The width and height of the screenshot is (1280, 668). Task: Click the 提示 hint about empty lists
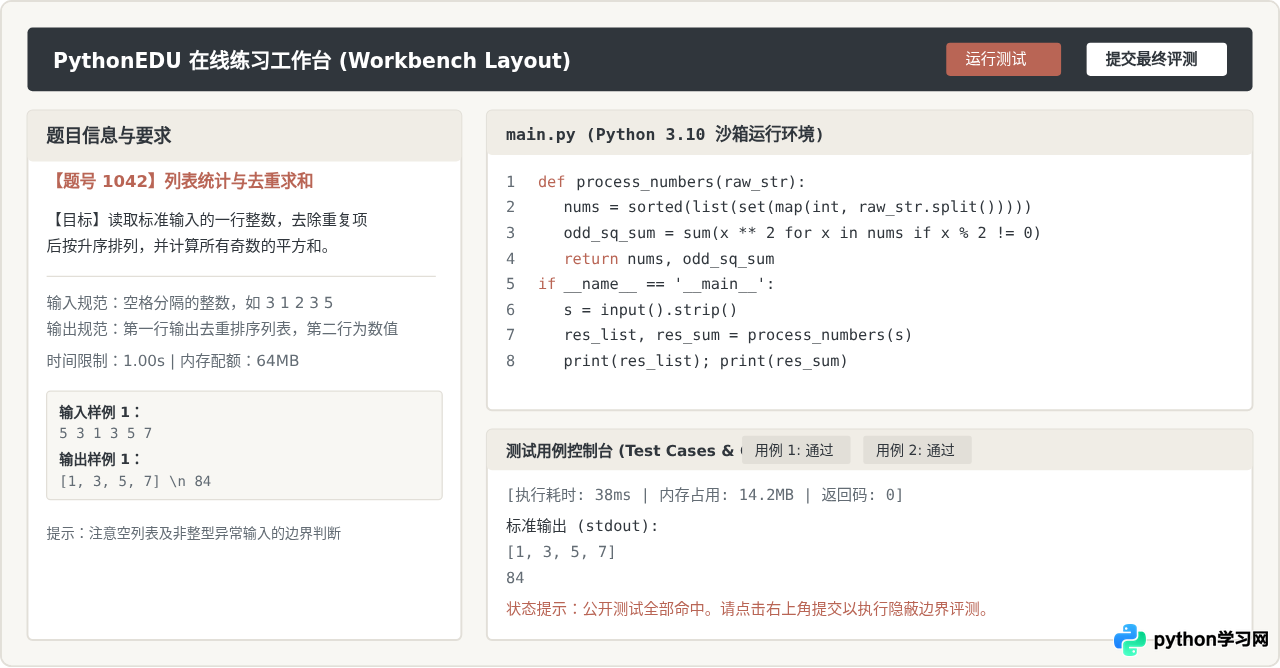194,534
